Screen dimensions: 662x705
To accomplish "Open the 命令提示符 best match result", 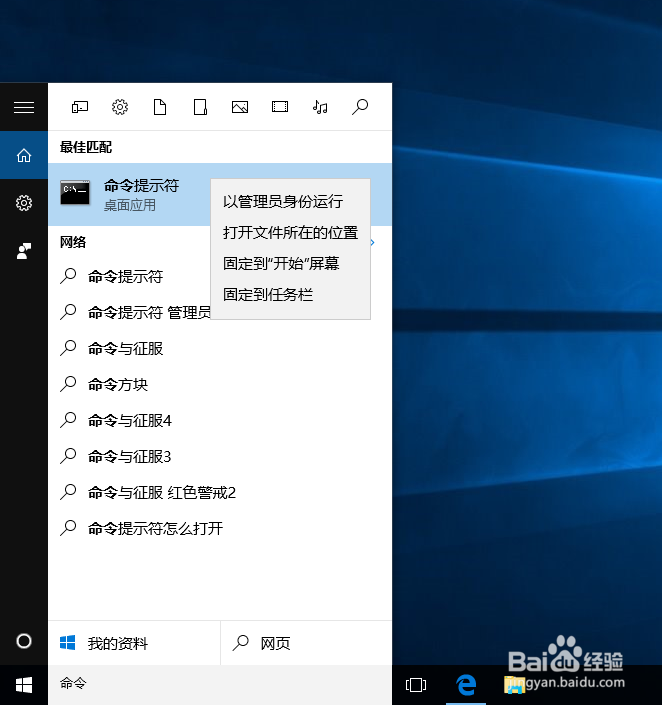I will (220, 194).
